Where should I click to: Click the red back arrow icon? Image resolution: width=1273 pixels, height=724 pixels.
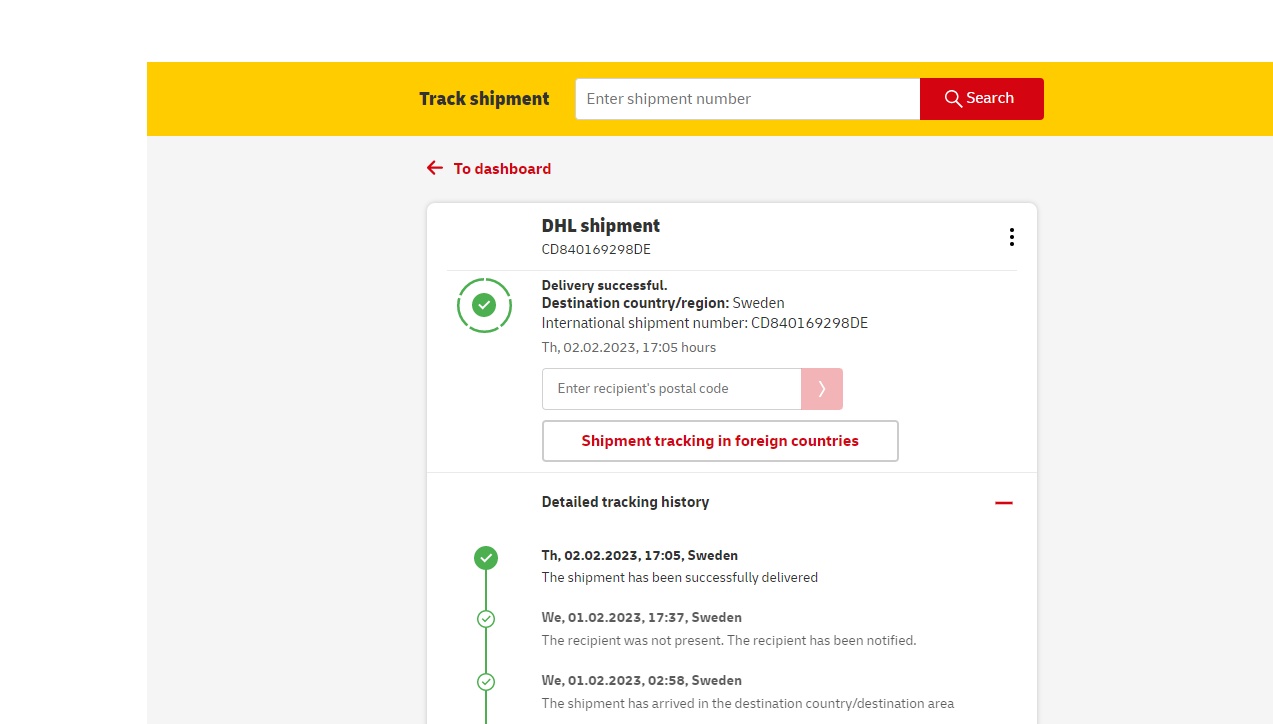(435, 168)
